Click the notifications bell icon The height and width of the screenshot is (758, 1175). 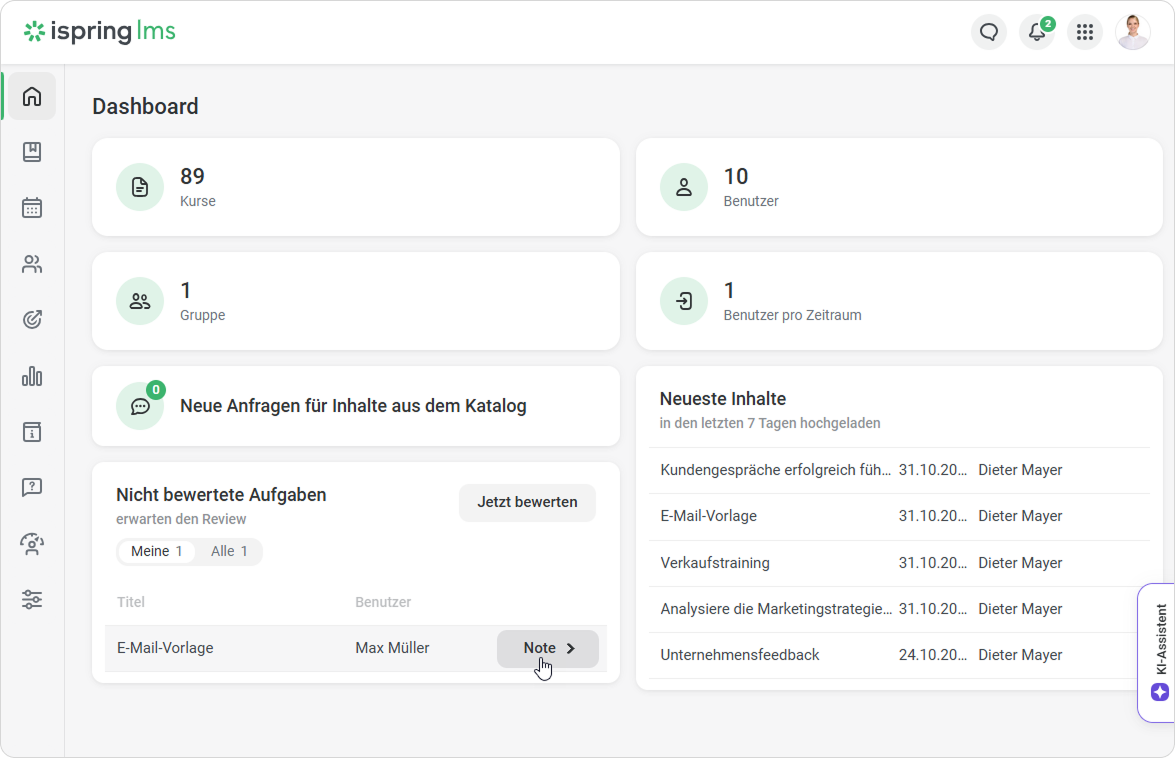click(1037, 32)
